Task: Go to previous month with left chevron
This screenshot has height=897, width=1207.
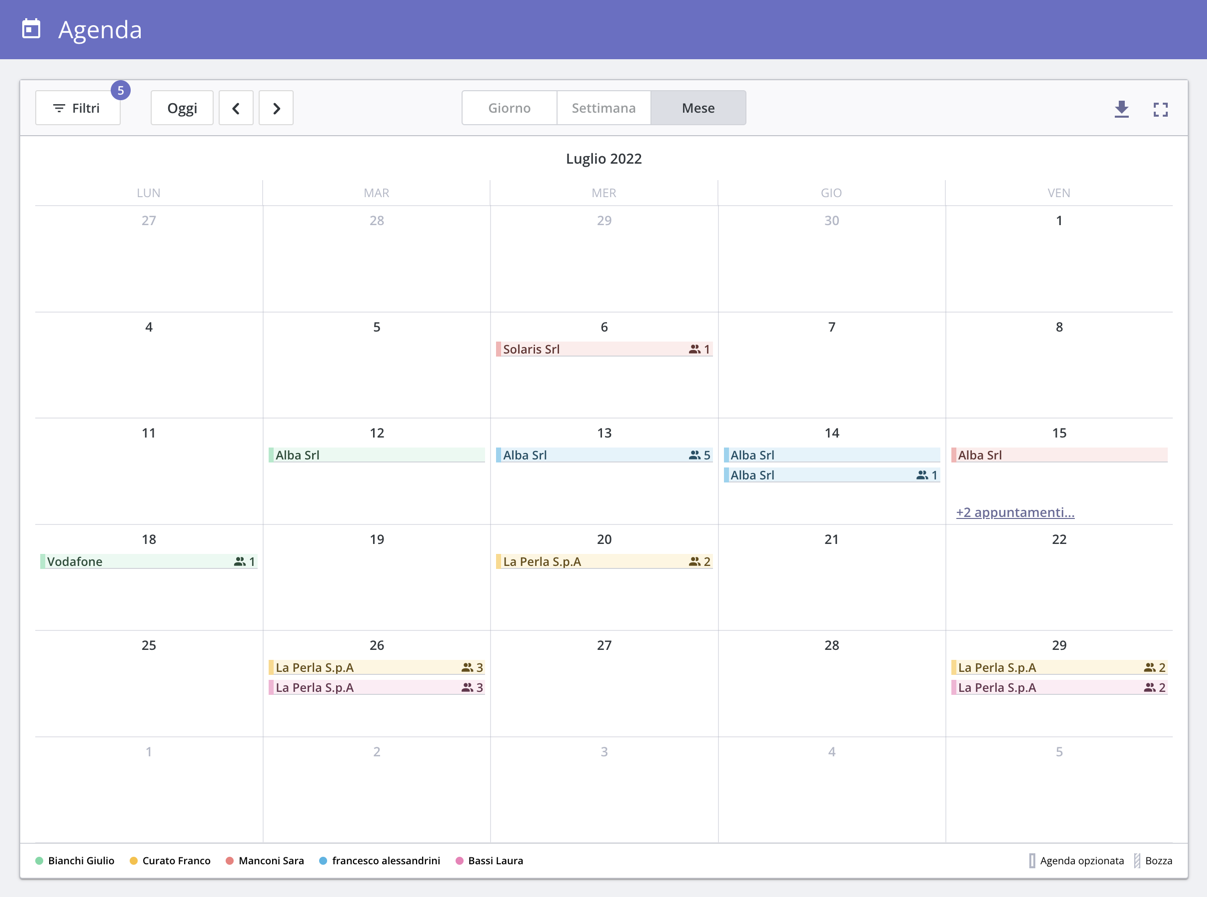Action: (236, 108)
